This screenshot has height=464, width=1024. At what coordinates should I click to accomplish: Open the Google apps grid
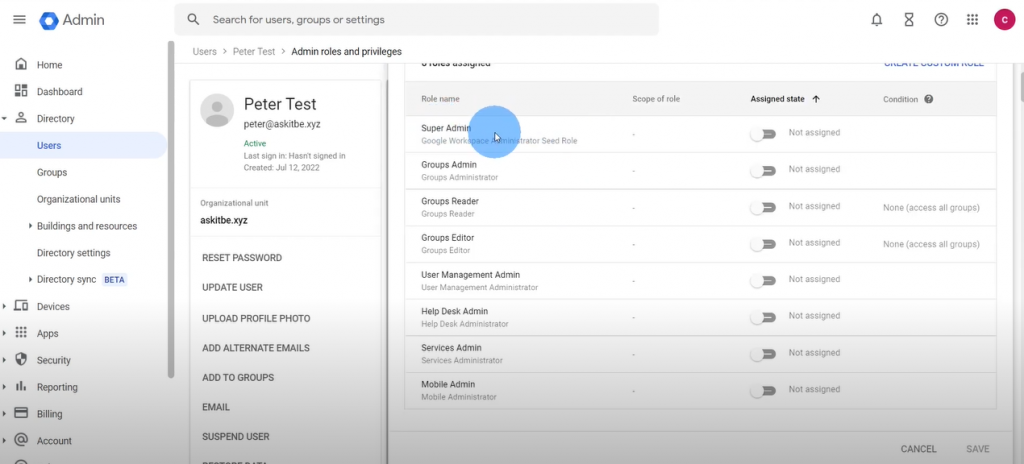point(972,20)
